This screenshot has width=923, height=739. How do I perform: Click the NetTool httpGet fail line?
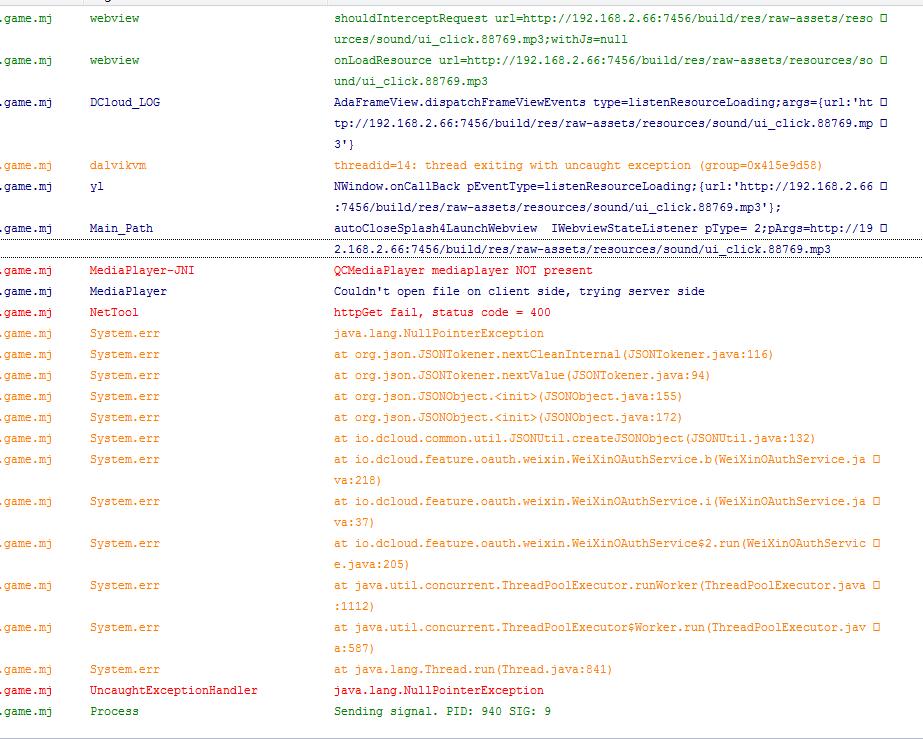coord(441,312)
